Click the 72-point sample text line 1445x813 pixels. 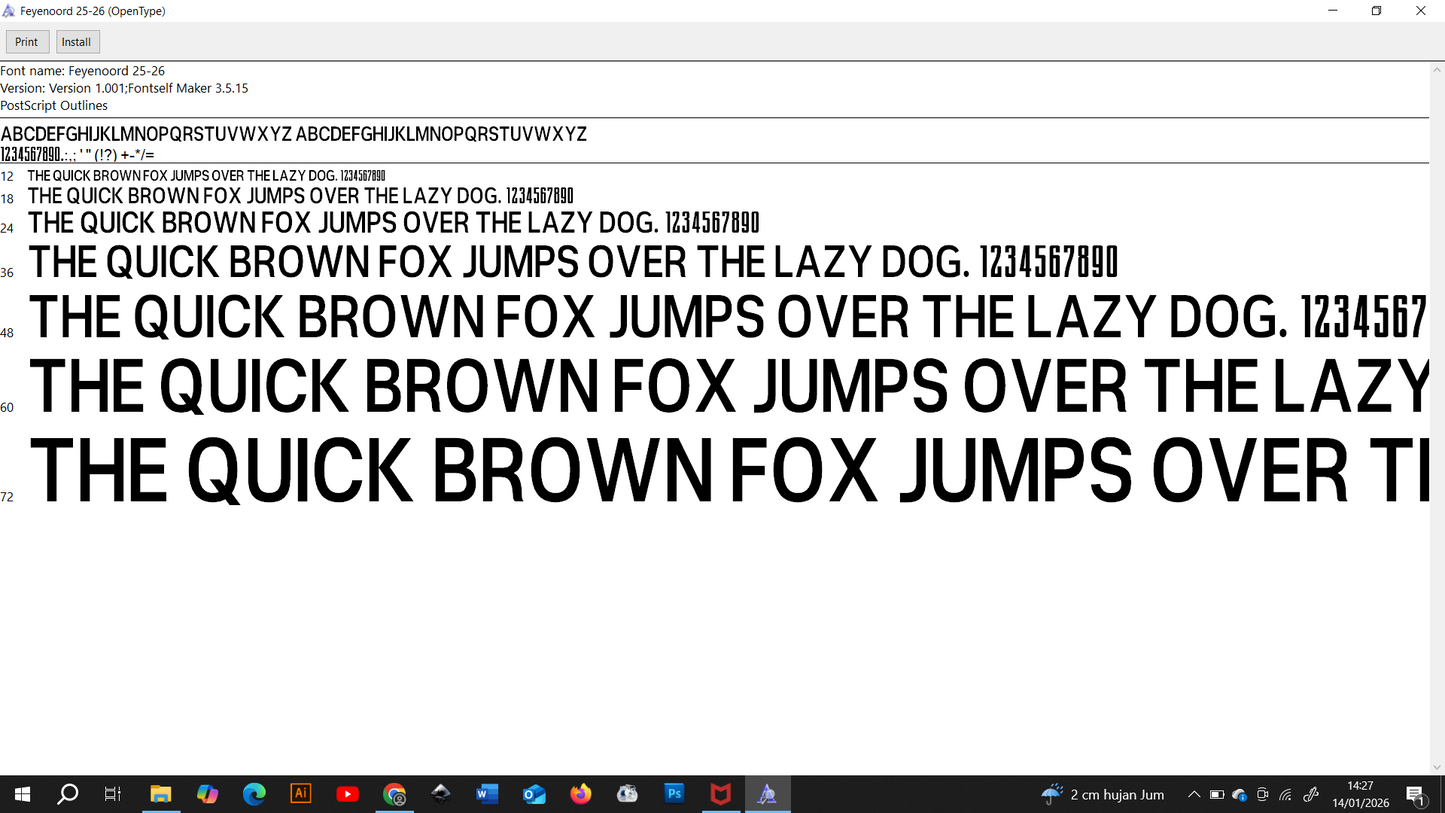click(x=729, y=471)
